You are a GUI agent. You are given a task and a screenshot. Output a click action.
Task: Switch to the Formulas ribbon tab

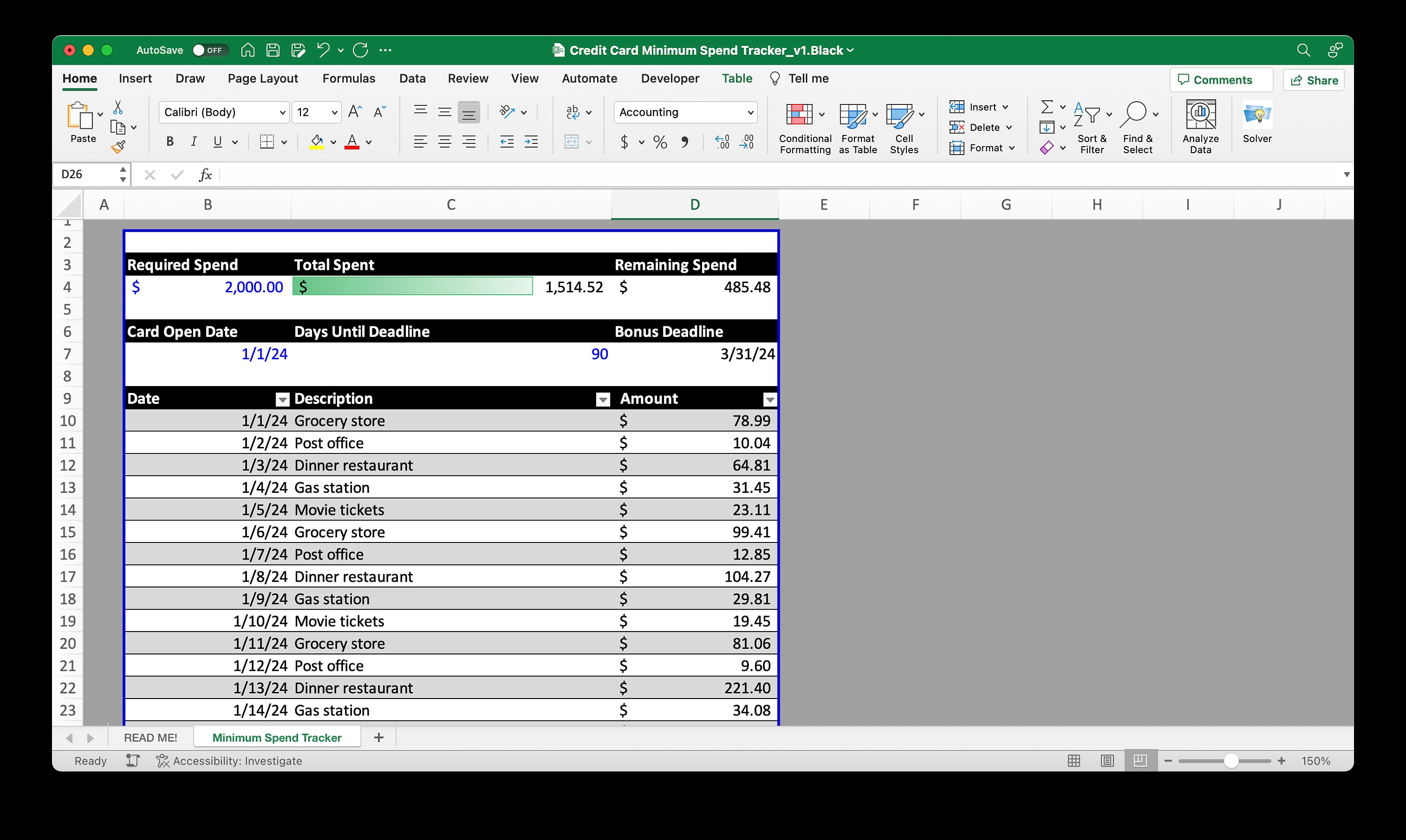click(349, 78)
